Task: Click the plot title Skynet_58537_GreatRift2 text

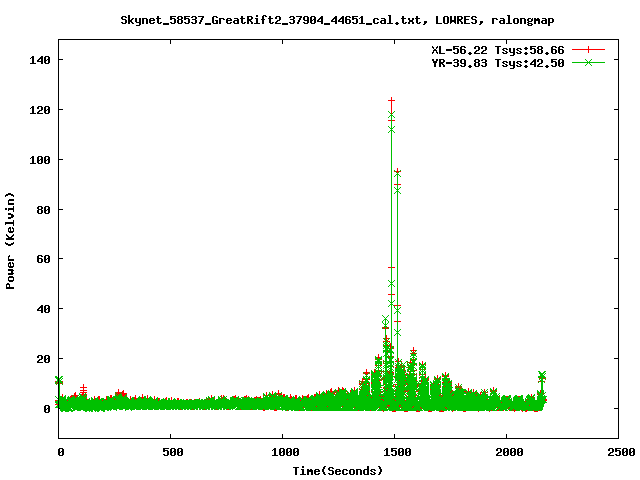Action: point(337,20)
